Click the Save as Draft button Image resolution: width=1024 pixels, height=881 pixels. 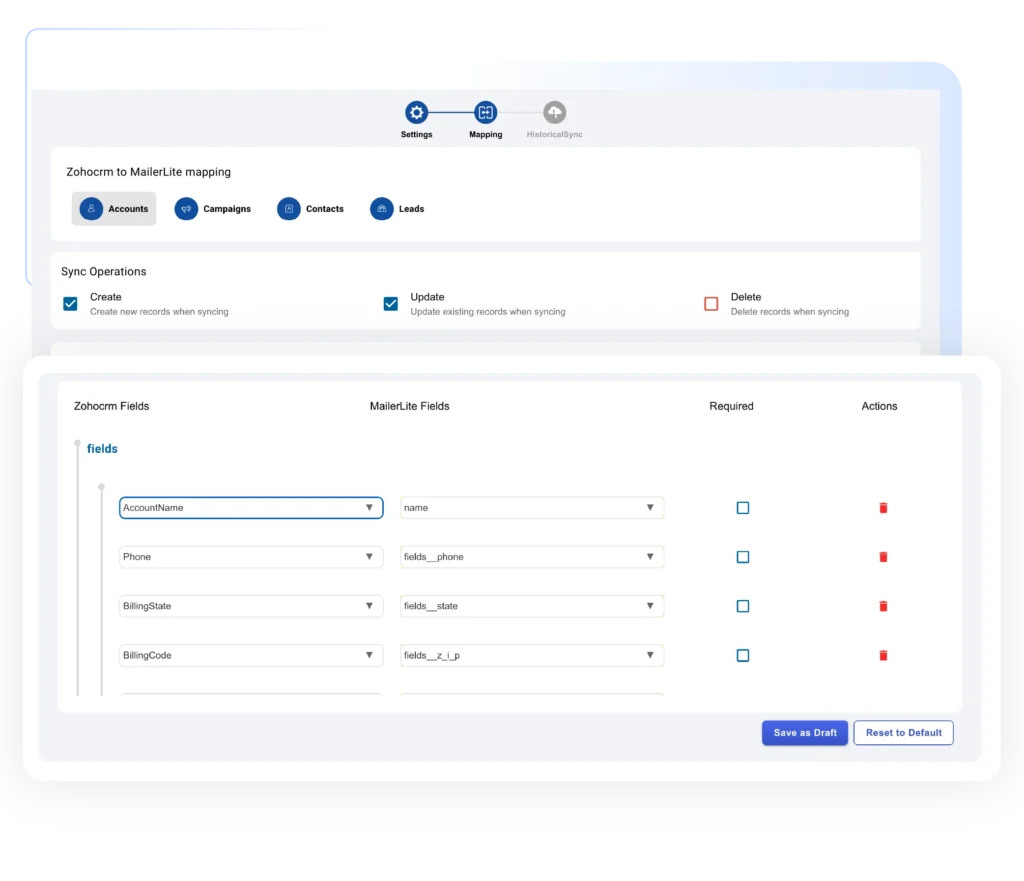coord(805,733)
